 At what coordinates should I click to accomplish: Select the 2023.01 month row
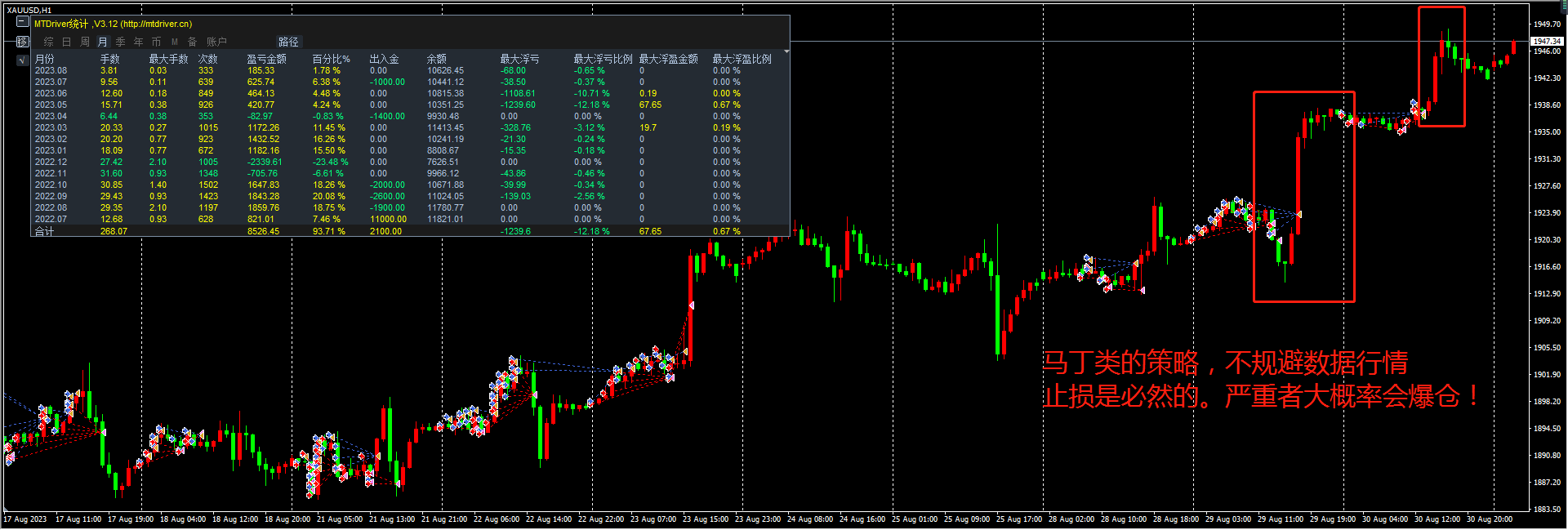tap(410, 150)
